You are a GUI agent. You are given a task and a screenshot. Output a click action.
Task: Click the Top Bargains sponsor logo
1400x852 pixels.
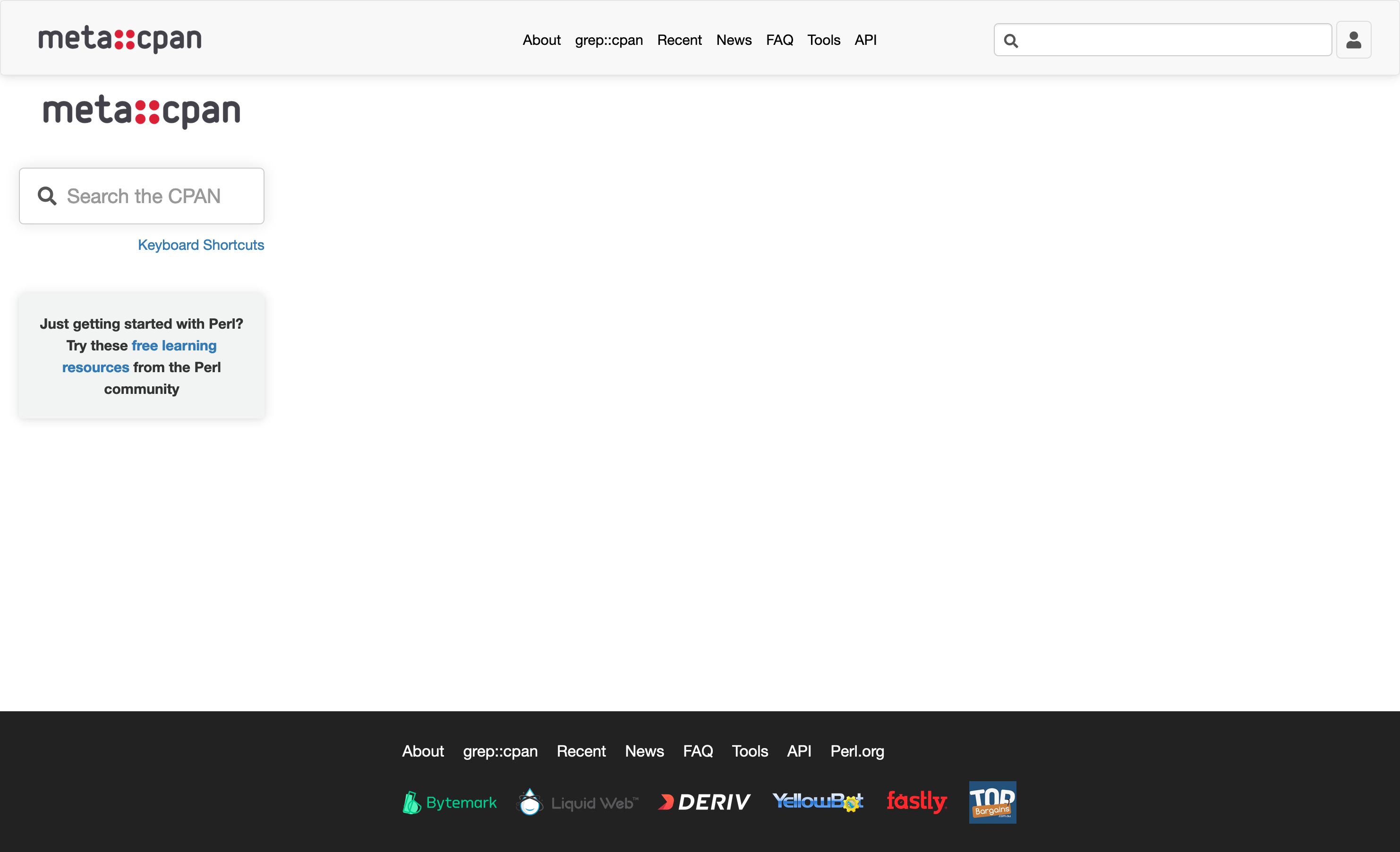pos(991,802)
